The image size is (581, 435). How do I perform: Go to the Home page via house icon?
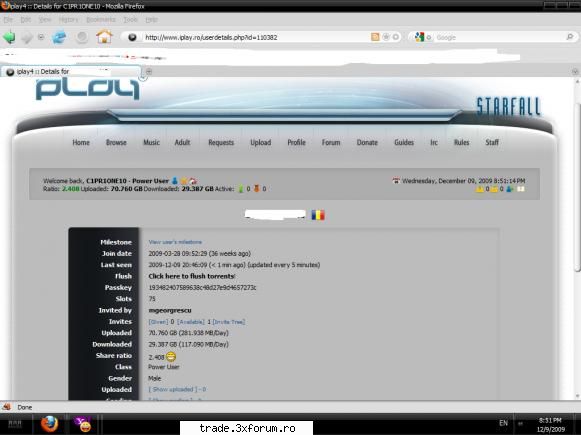click(x=104, y=37)
